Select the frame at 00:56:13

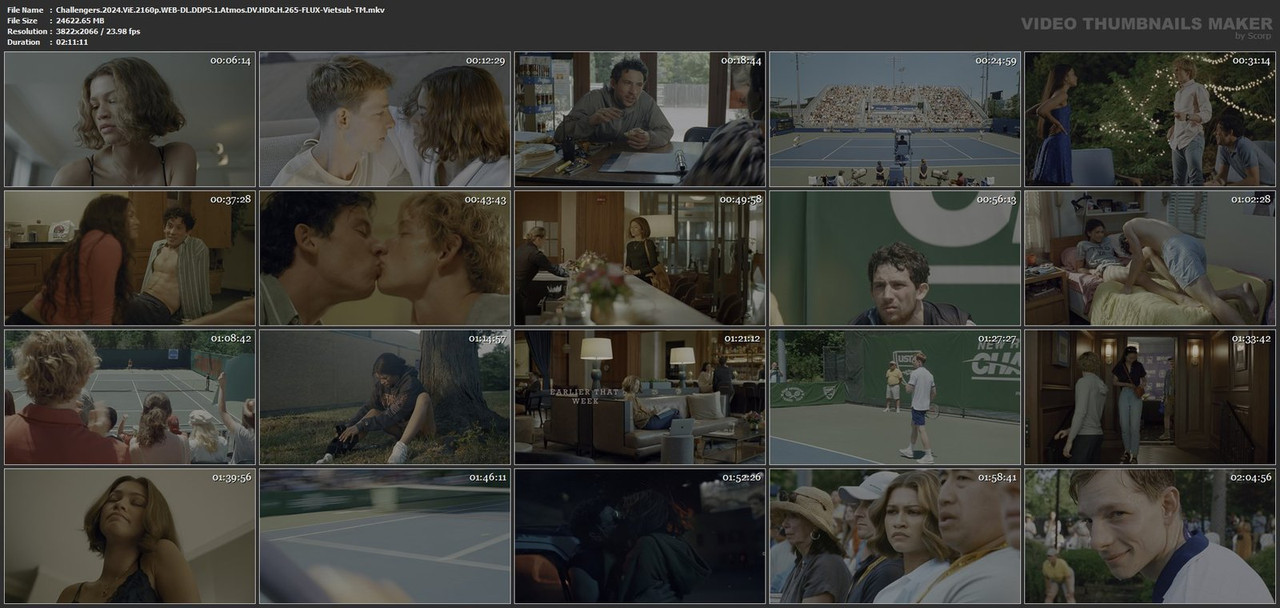(x=895, y=258)
